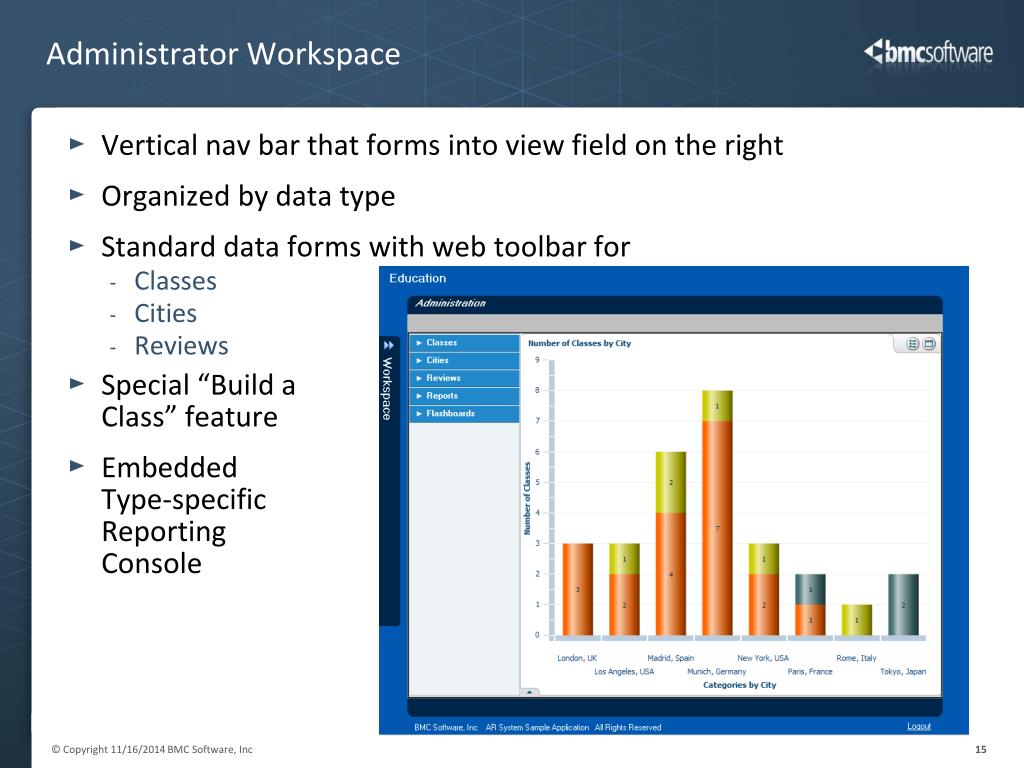Click the New York orange bar segment
This screenshot has height=768, width=1024.
(x=763, y=605)
